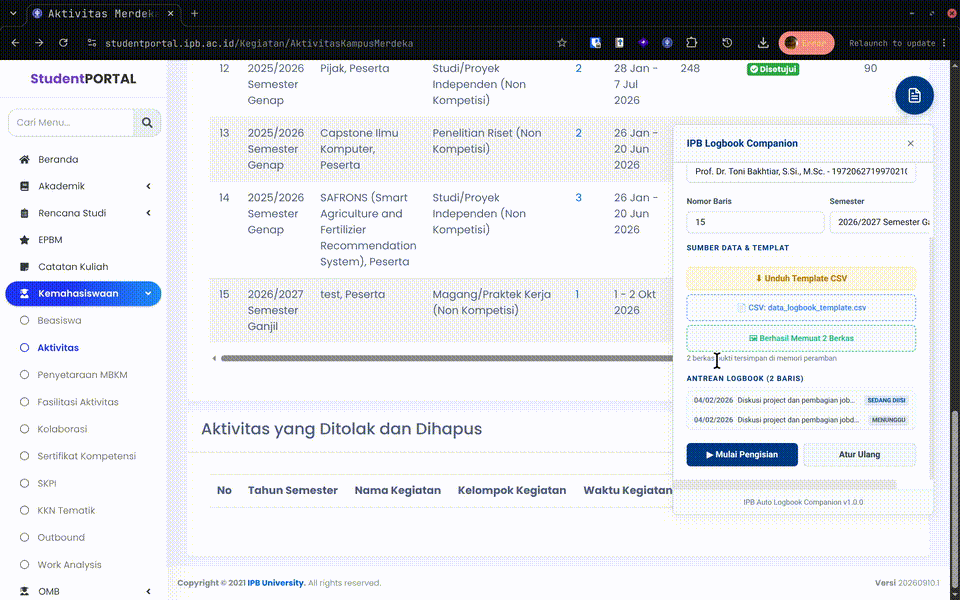Open link 2 in Capstone Ilmu Komputer row

[x=578, y=133]
